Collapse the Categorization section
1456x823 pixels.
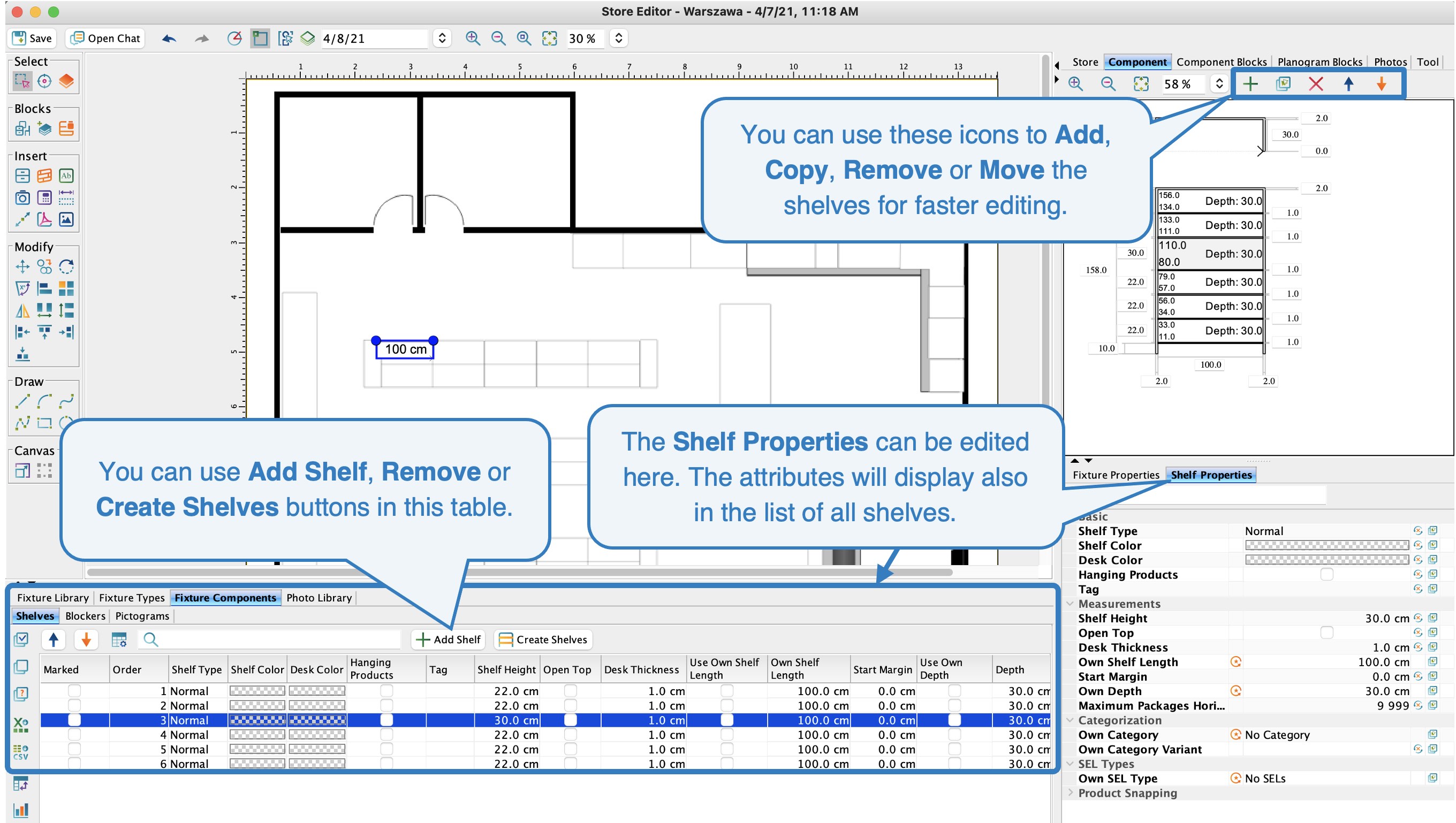[1070, 720]
